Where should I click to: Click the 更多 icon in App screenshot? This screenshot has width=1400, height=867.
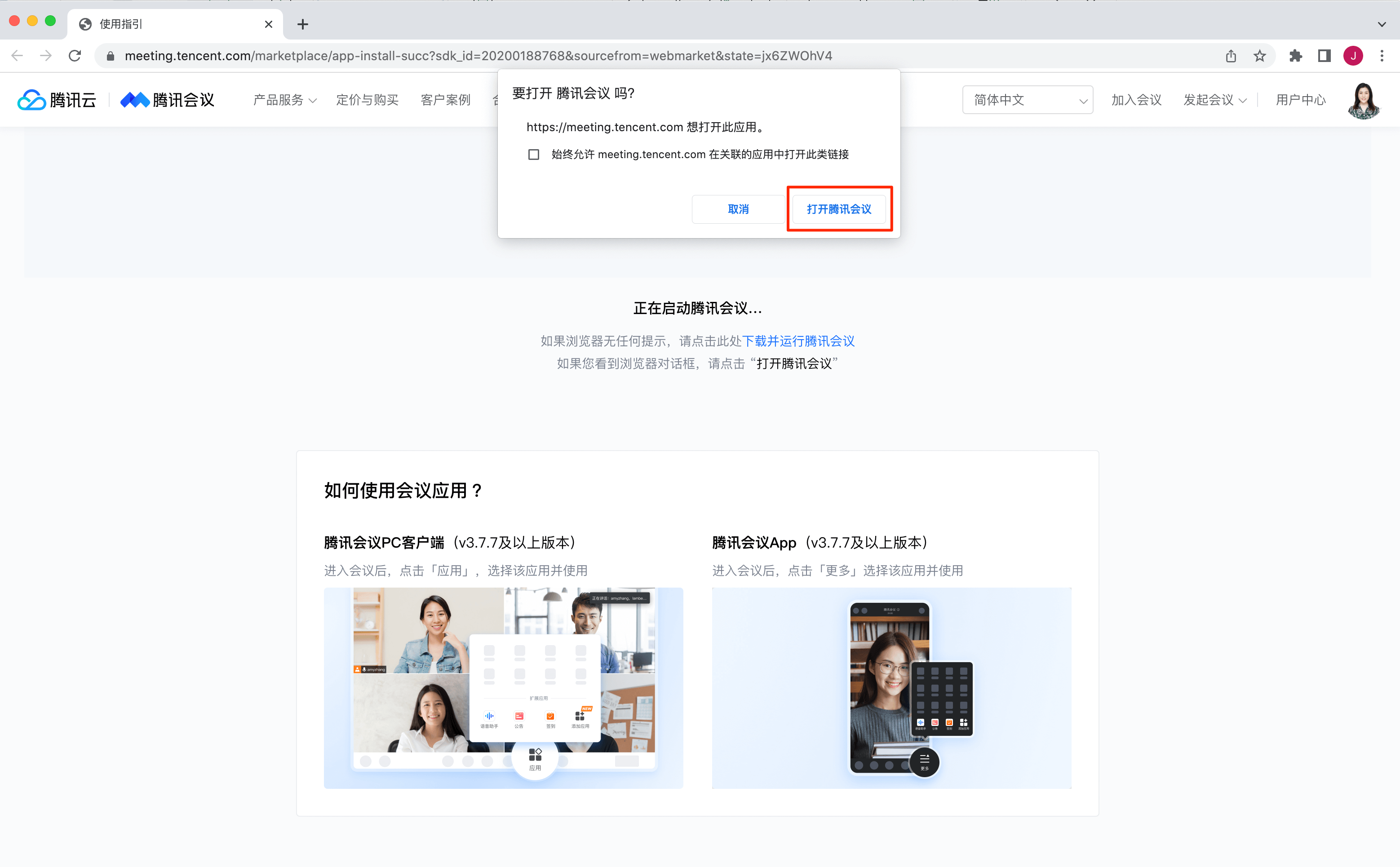(x=925, y=762)
